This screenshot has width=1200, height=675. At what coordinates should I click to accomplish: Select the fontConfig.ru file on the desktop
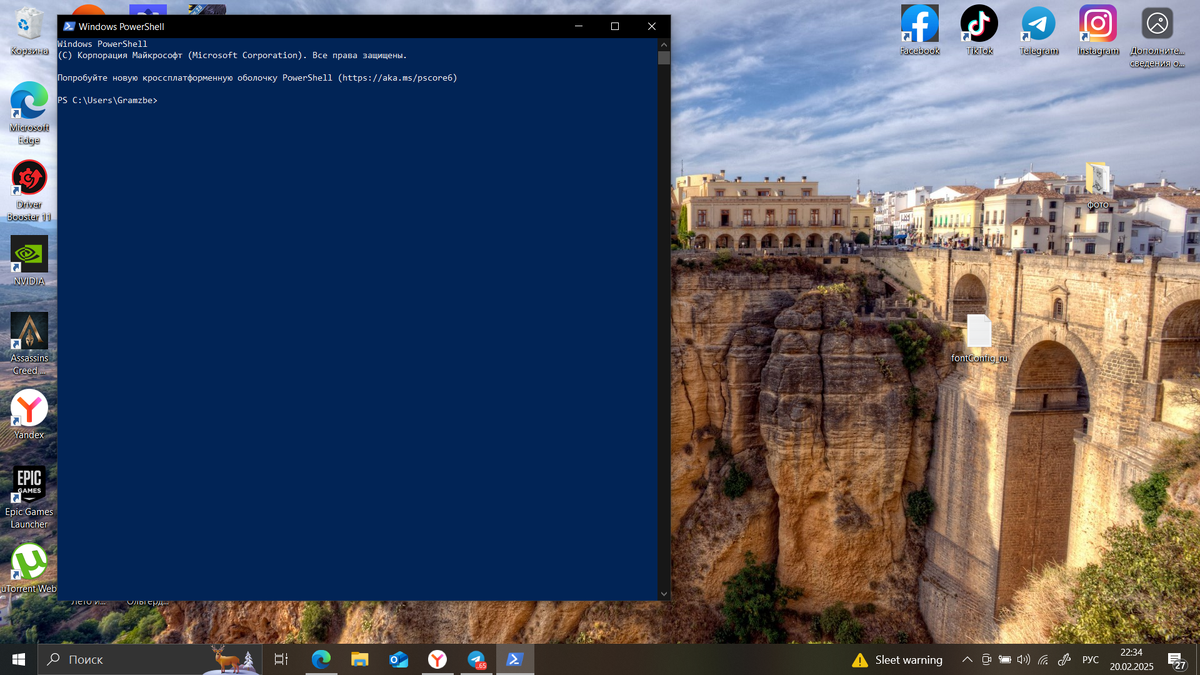[979, 339]
